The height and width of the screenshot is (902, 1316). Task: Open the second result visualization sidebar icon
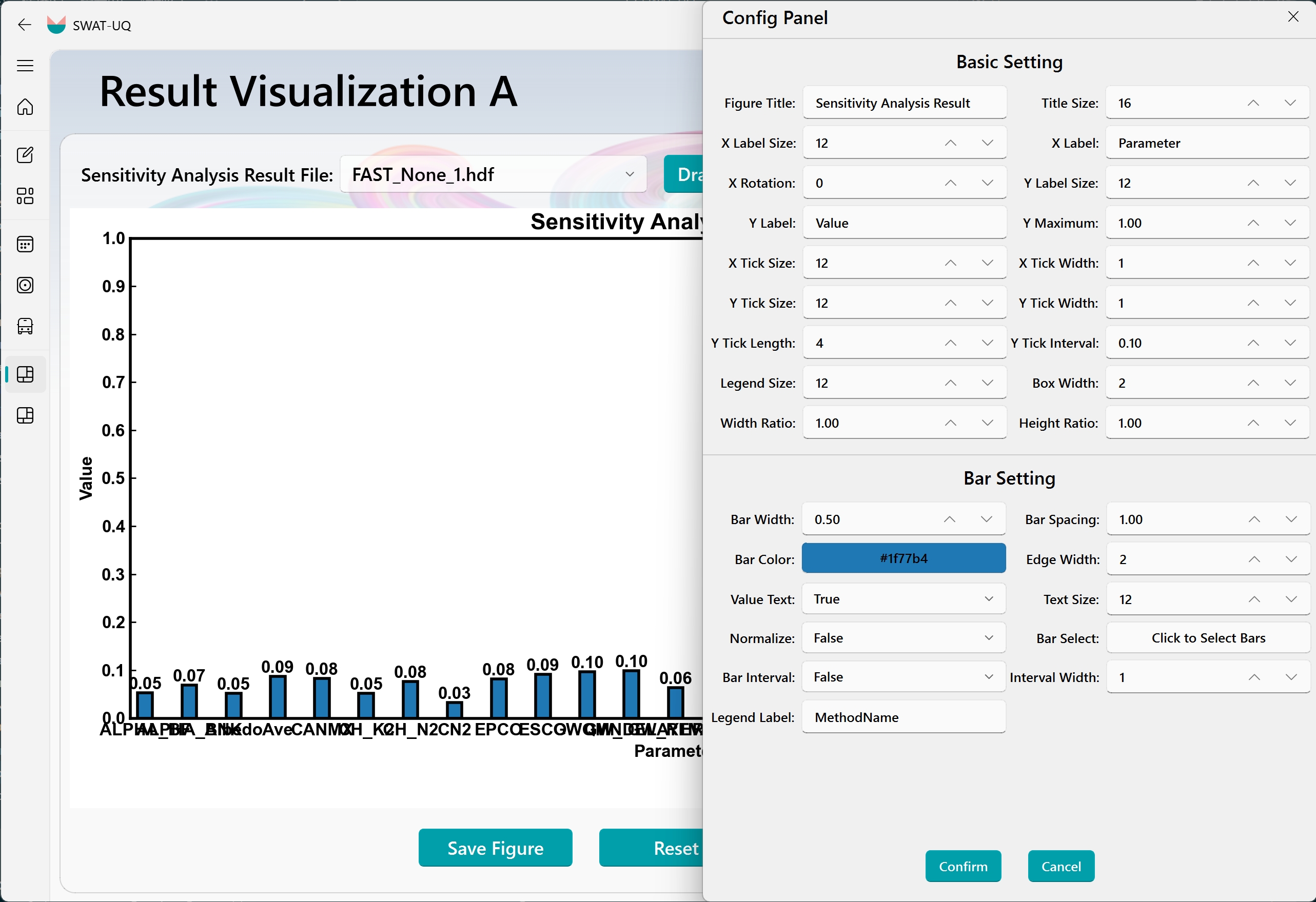coord(25,415)
